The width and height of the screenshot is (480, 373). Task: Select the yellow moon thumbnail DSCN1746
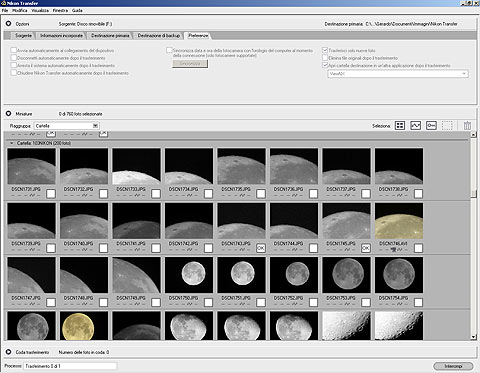(x=399, y=221)
